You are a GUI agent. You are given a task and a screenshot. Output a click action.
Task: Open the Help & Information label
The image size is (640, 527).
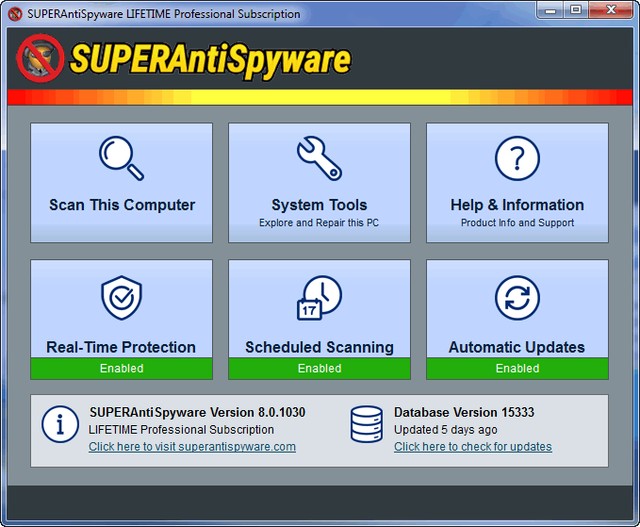pyautogui.click(x=517, y=205)
